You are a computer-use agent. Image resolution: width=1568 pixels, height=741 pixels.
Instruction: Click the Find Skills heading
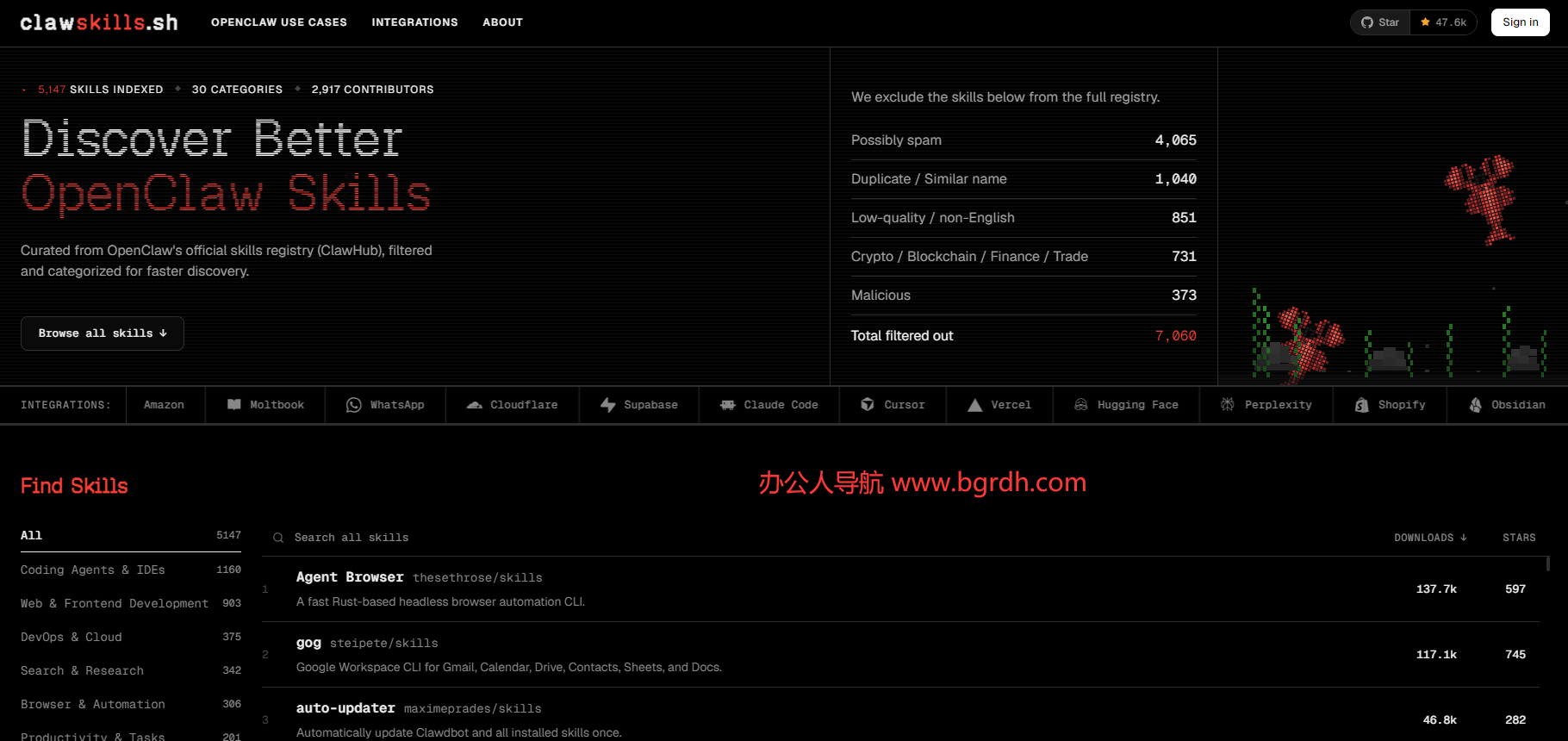[74, 486]
